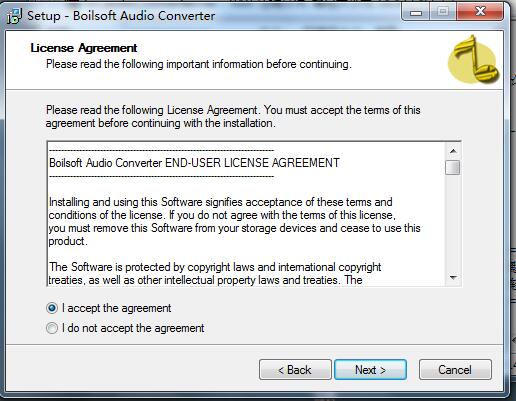Click the 'Setup - Boilsoft Audio Converter' title bar
This screenshot has width=516, height=401.
(121, 16)
